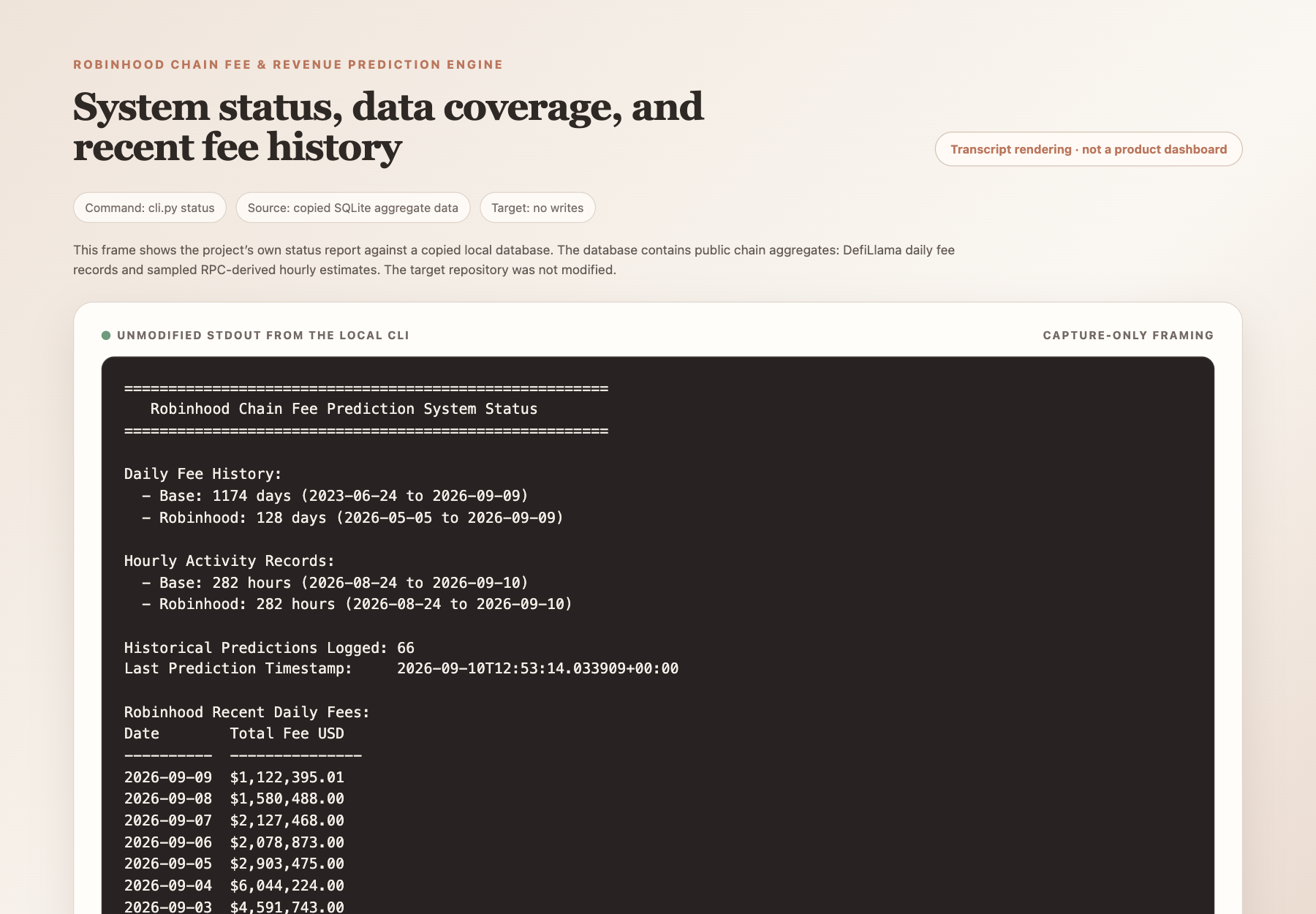Click the date '2026-09-05'

coord(168,864)
